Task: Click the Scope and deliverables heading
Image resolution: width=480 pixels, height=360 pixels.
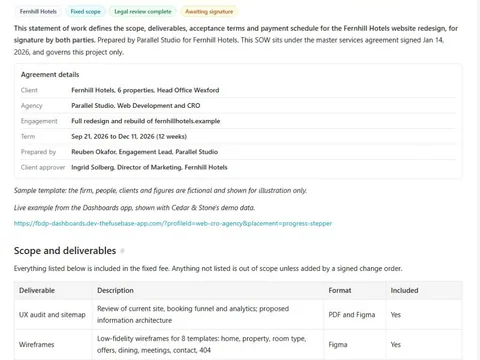Action: tap(65, 251)
